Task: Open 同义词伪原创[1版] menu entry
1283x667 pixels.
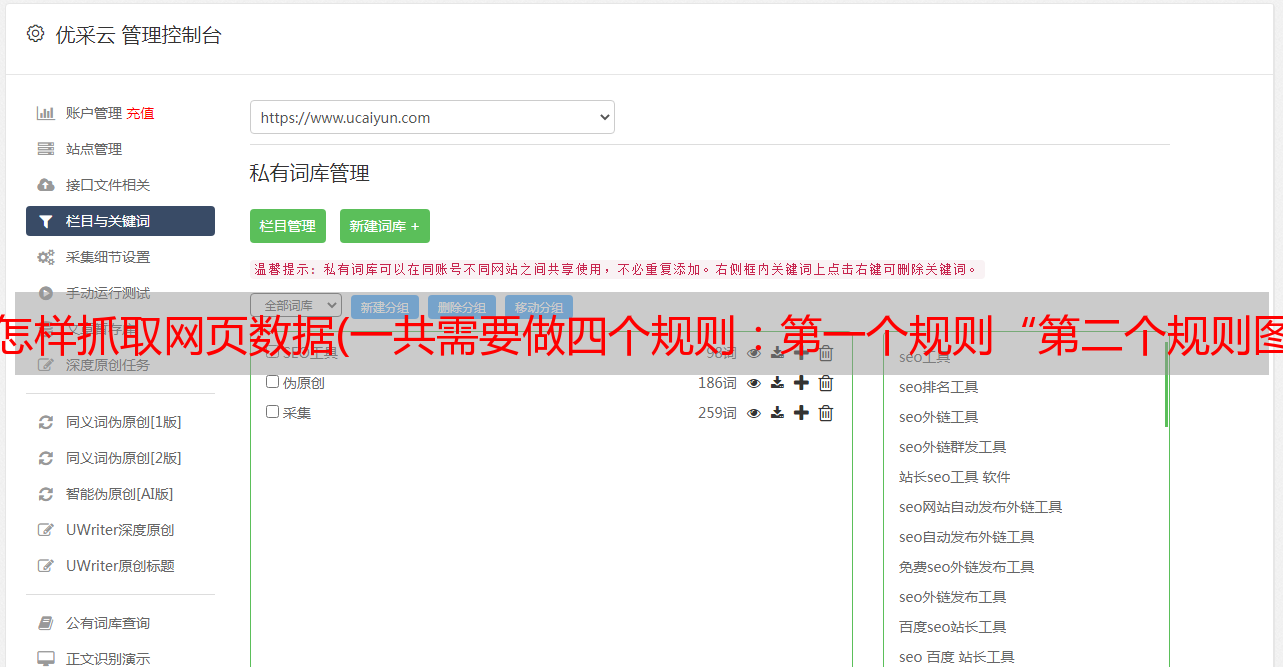Action: (124, 422)
